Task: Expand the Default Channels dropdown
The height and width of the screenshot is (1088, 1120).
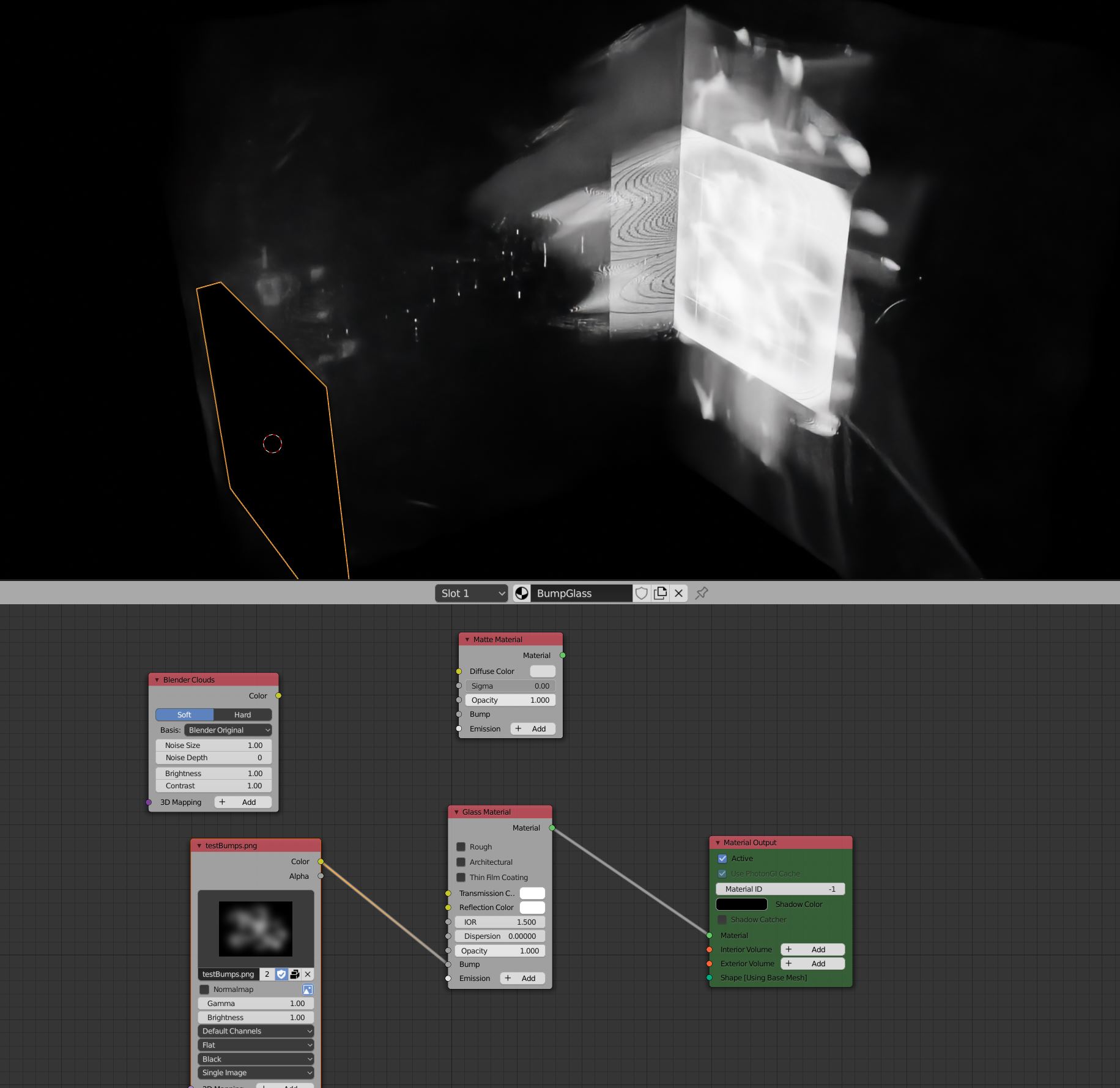Action: [256, 1031]
